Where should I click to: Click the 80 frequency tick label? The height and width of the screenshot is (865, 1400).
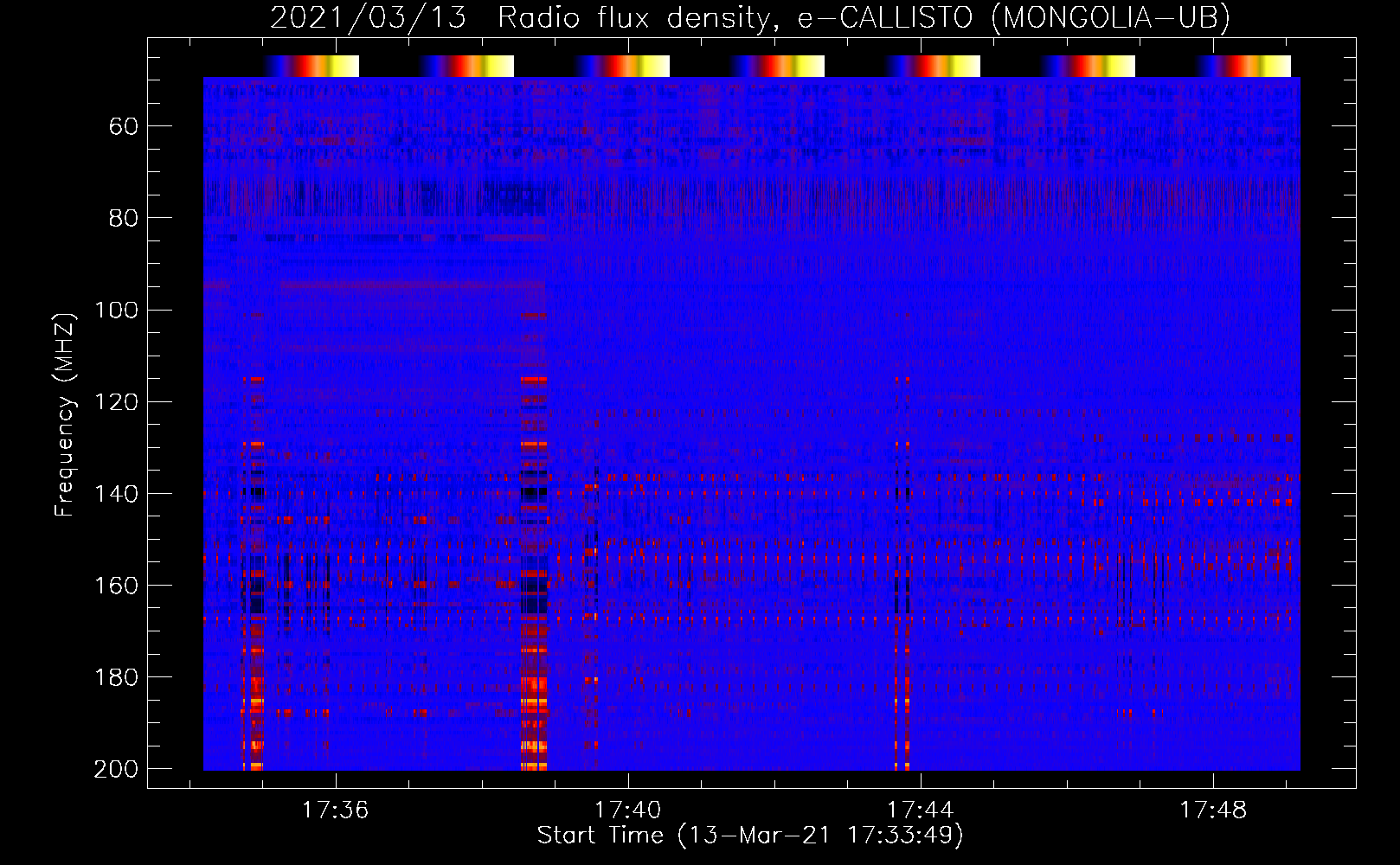point(124,218)
